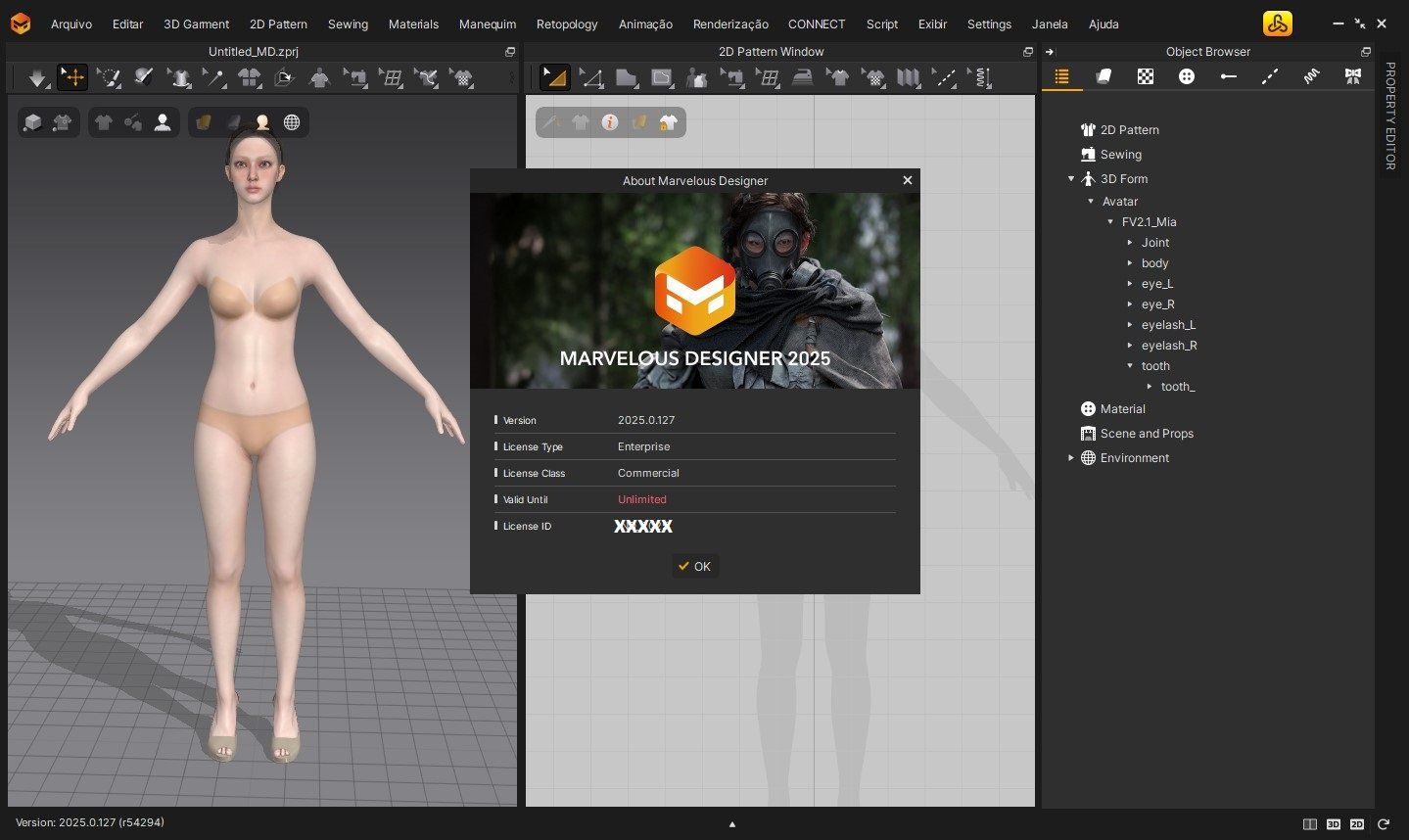
Task: Confirm About dialog with OK button
Action: pyautogui.click(x=695, y=566)
